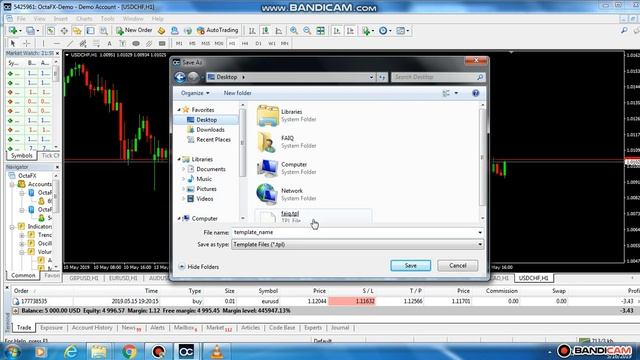Collapse the Libraries group in navigation pane
This screenshot has width=640, height=360.
179,159
